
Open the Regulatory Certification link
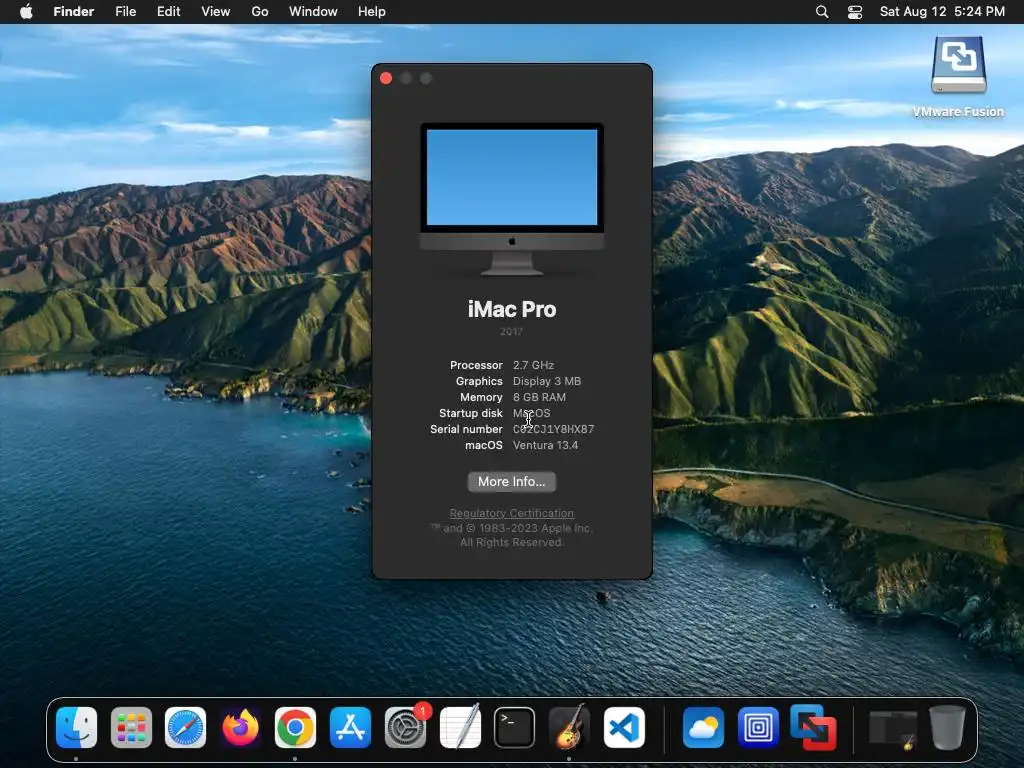coord(511,513)
